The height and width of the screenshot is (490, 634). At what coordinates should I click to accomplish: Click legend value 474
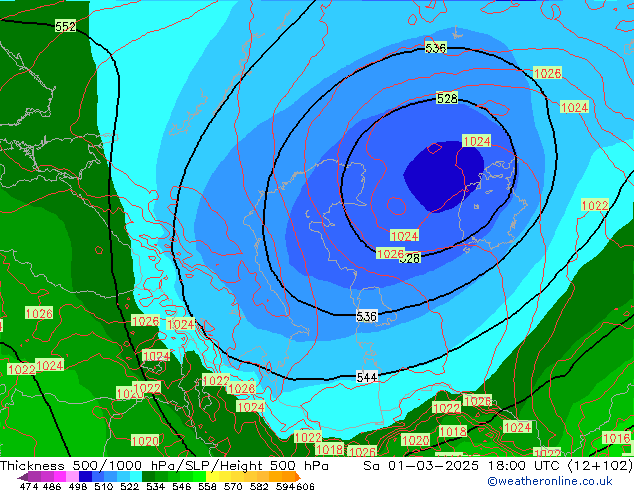pyautogui.click(x=28, y=486)
